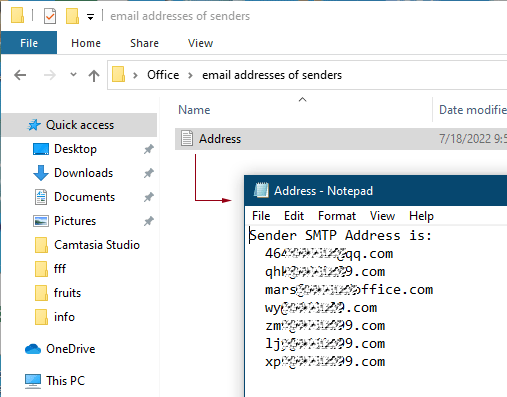This screenshot has height=397, width=507.
Task: Switch to the Home ribbon tab
Action: click(x=86, y=43)
